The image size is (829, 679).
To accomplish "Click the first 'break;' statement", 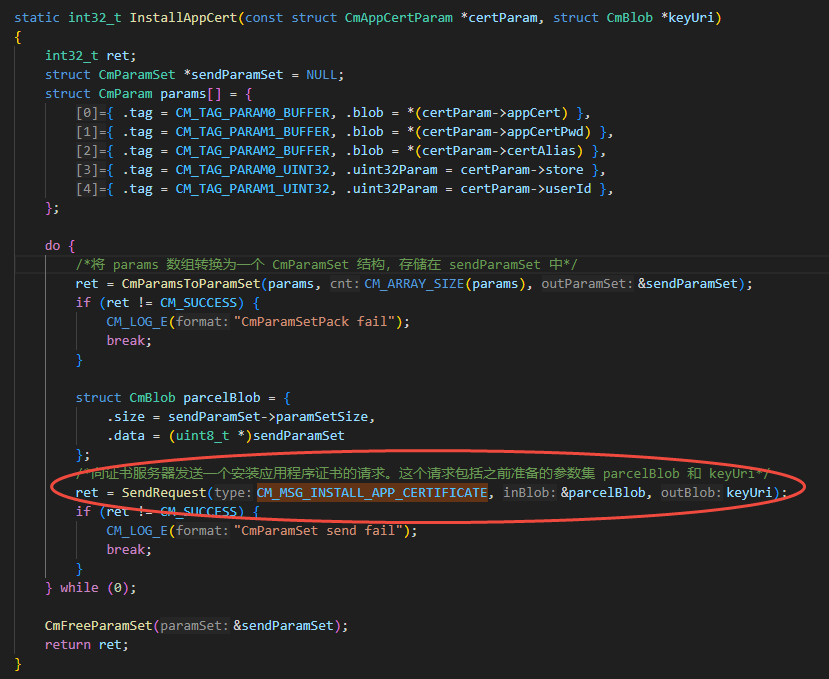I will (129, 341).
